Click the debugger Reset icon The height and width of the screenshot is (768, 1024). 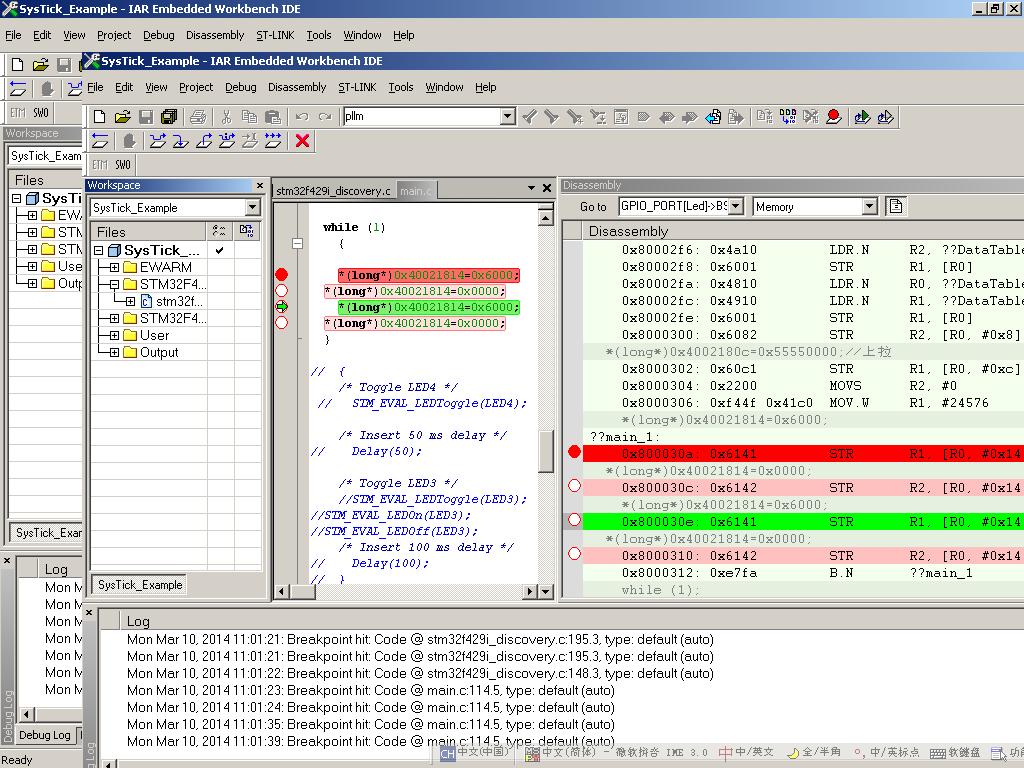click(x=100, y=140)
